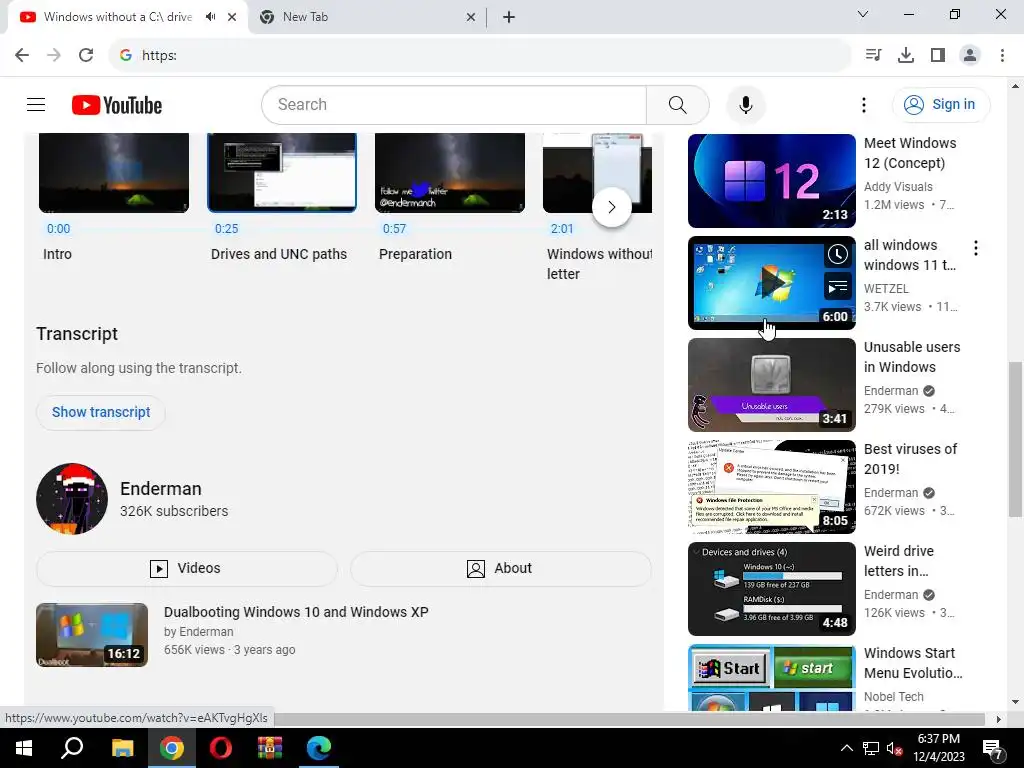This screenshot has height=768, width=1024.
Task: Click the search magnifier button
Action: 677,104
